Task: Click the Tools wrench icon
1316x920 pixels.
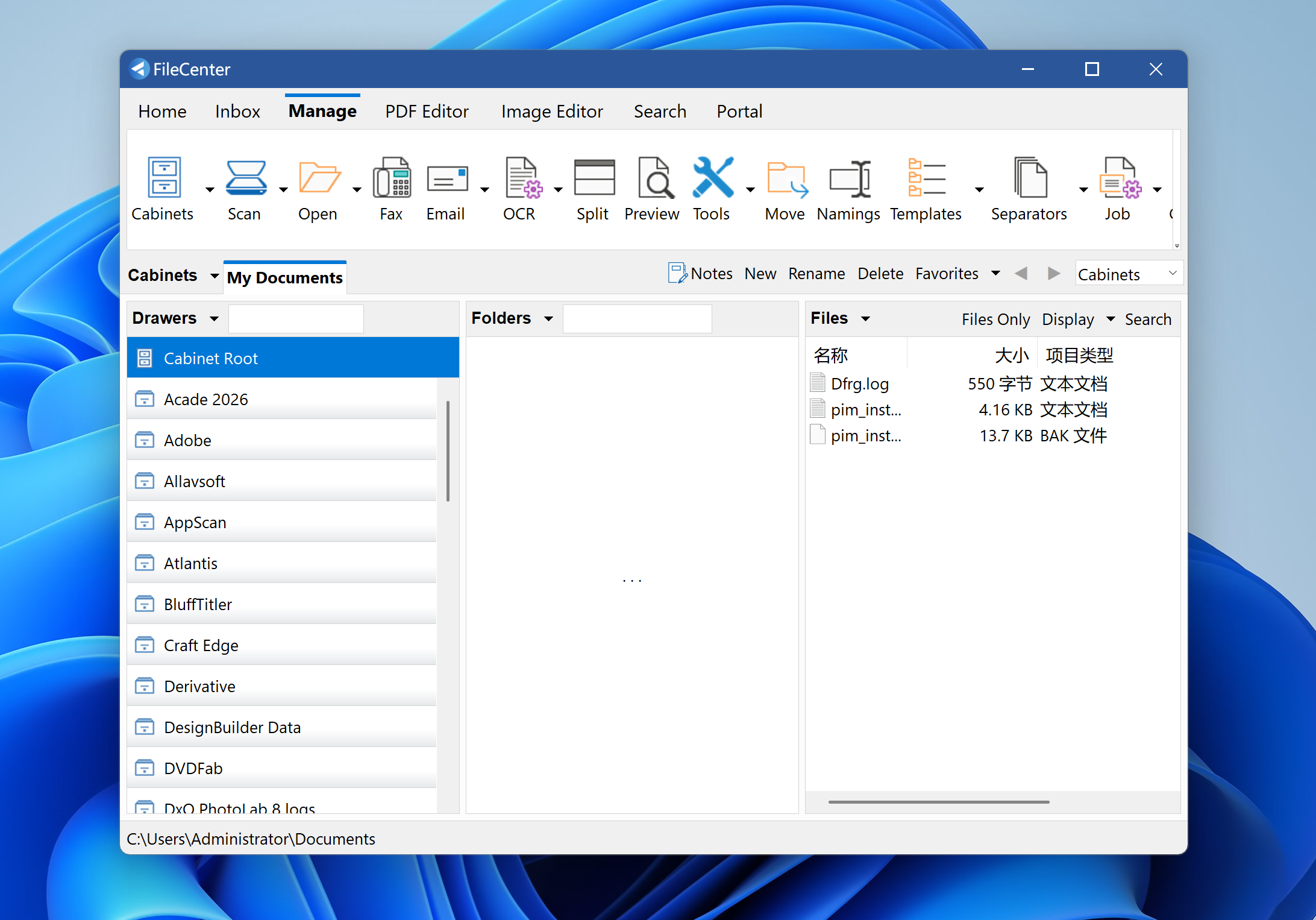Action: pyautogui.click(x=713, y=178)
